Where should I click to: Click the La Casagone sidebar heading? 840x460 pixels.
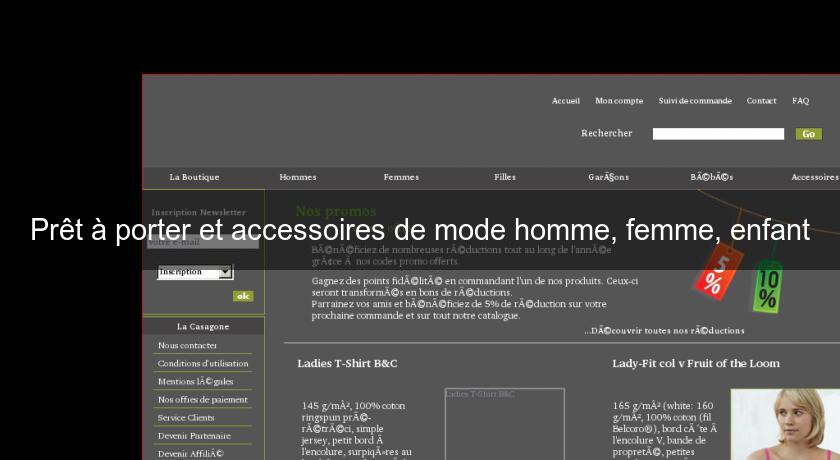point(203,327)
